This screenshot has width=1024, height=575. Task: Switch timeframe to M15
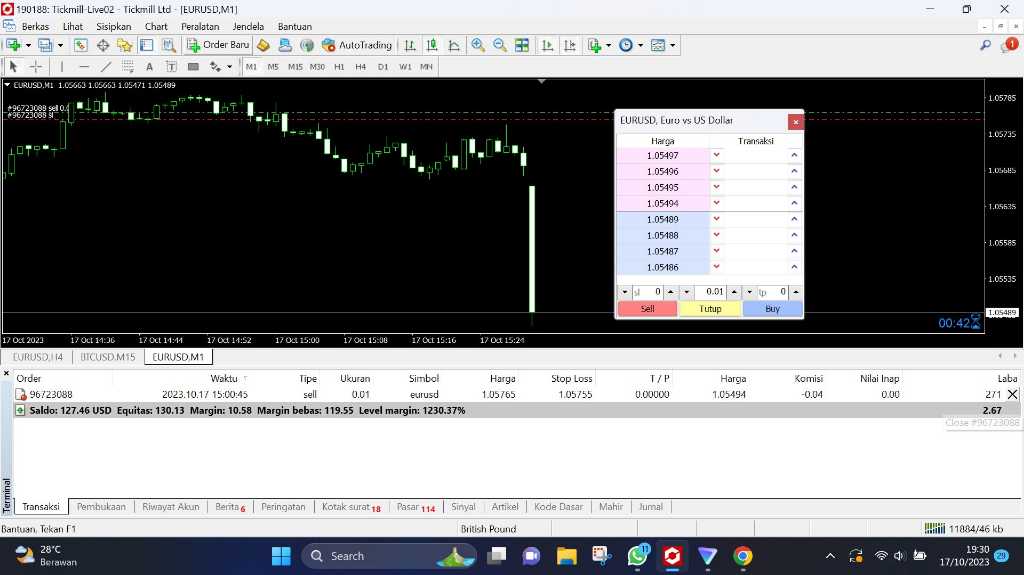click(x=295, y=67)
